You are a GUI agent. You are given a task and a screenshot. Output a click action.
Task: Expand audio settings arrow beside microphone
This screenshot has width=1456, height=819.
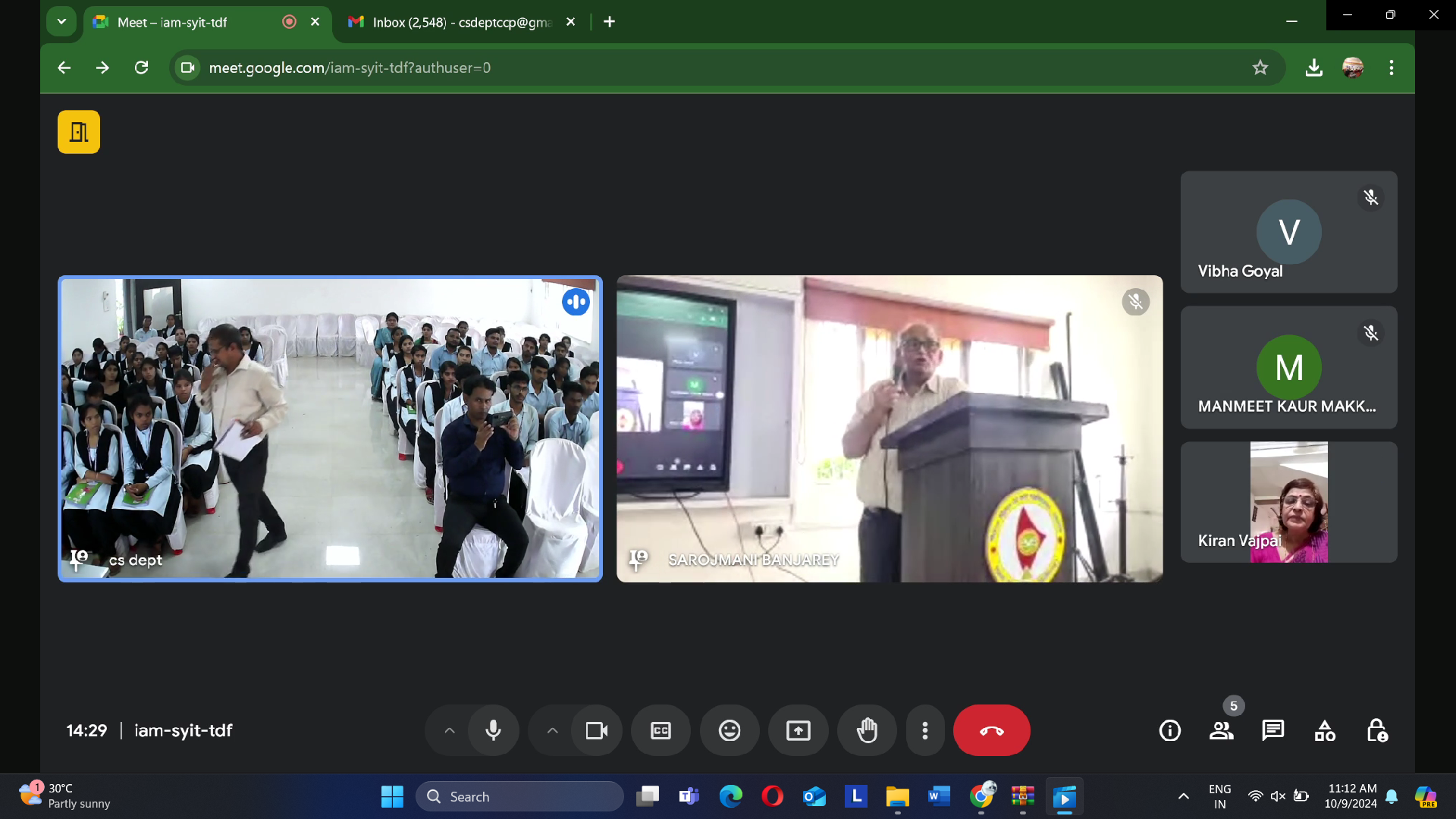(x=449, y=730)
